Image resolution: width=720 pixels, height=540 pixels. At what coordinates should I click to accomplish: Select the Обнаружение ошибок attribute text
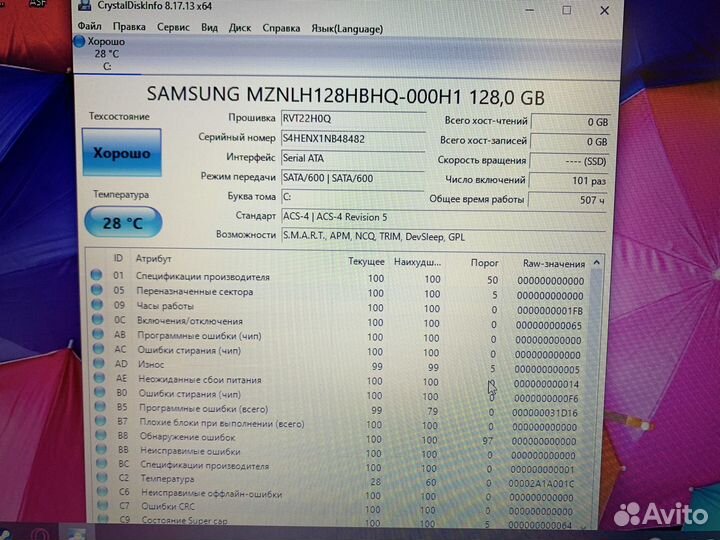188,437
